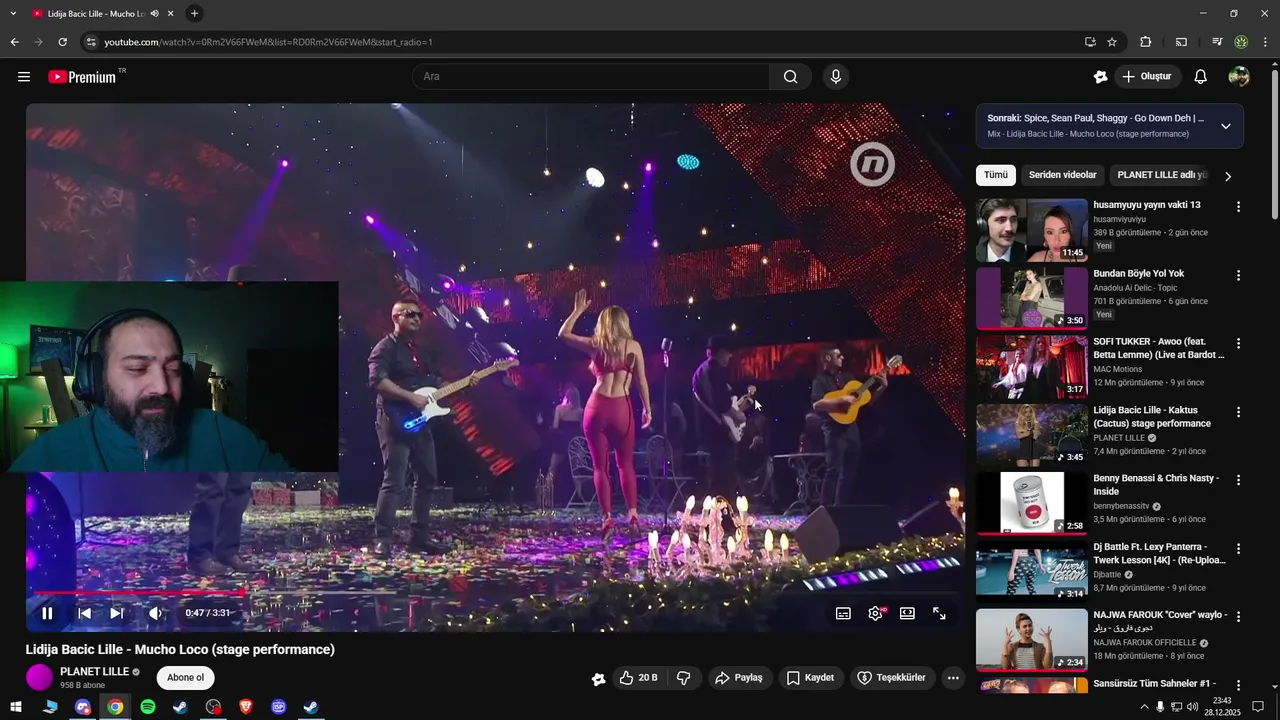Open options for Dj Battle Twerk Lesson

[1238, 549]
